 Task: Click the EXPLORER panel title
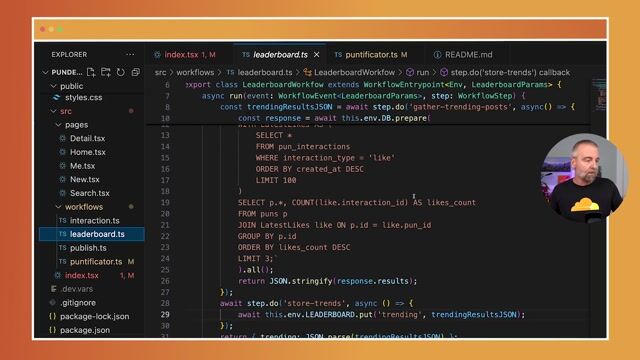(x=69, y=55)
